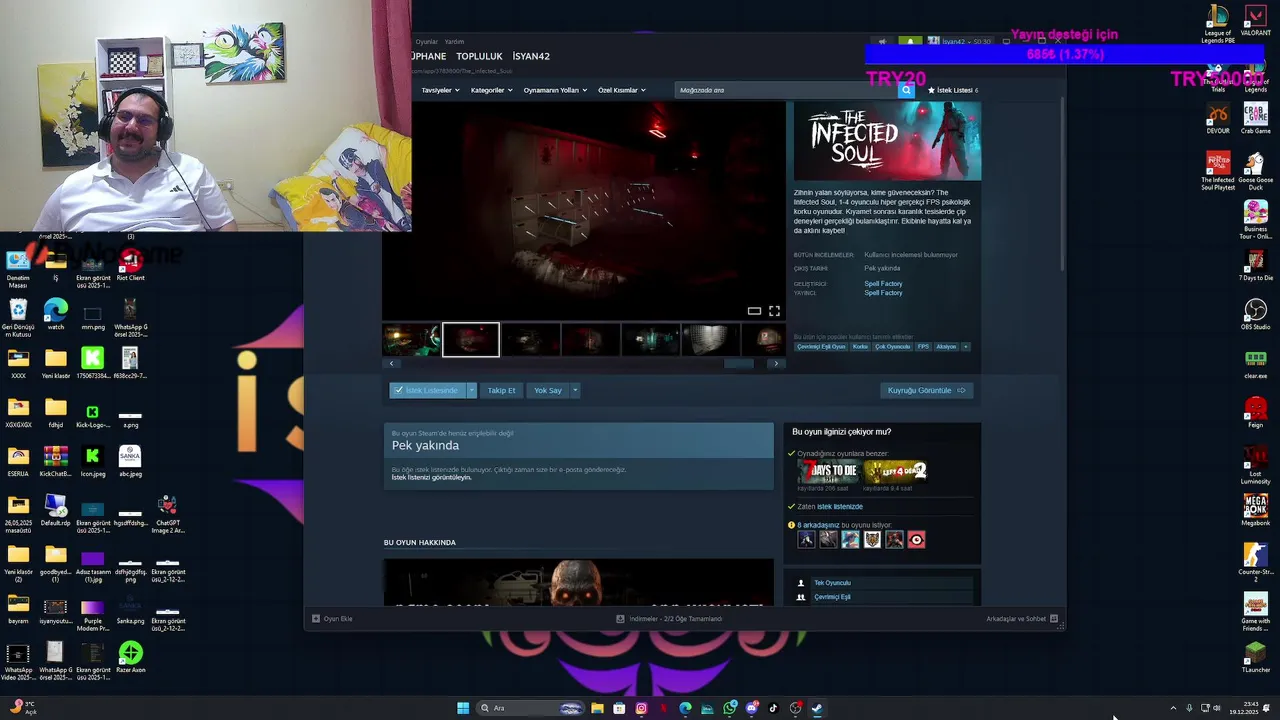Toggle fullscreen on the screenshot viewer
The width and height of the screenshot is (1280, 720).
click(x=774, y=311)
